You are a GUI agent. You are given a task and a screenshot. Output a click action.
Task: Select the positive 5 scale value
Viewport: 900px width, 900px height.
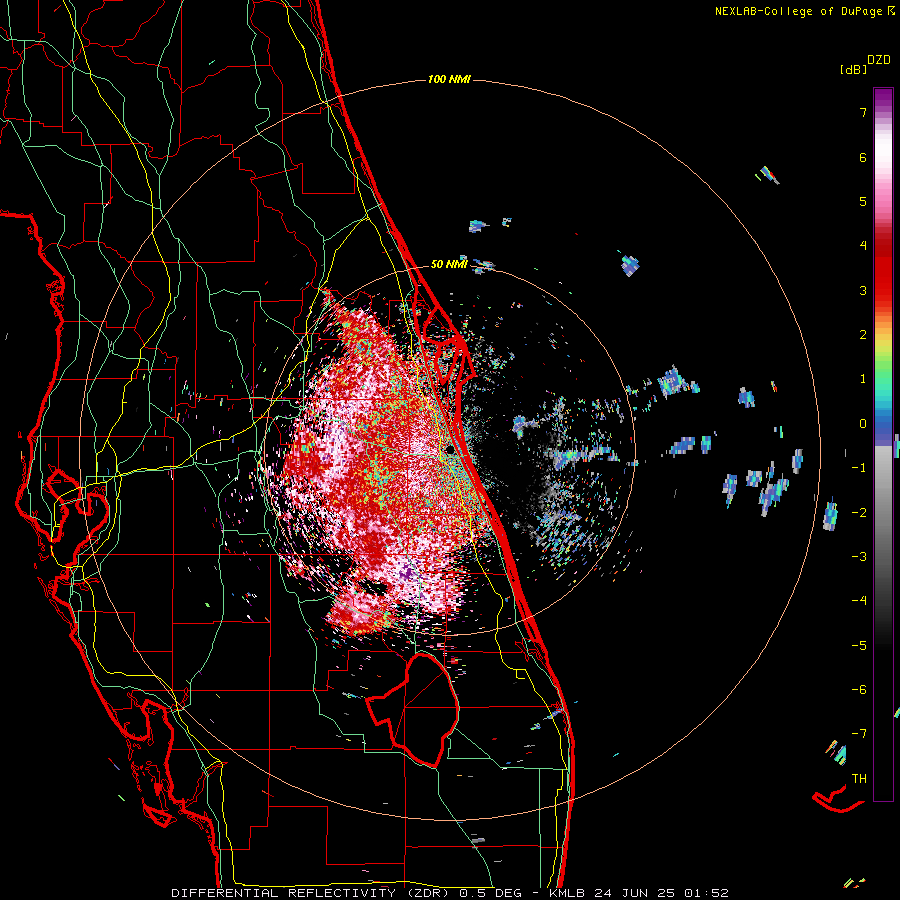click(863, 201)
